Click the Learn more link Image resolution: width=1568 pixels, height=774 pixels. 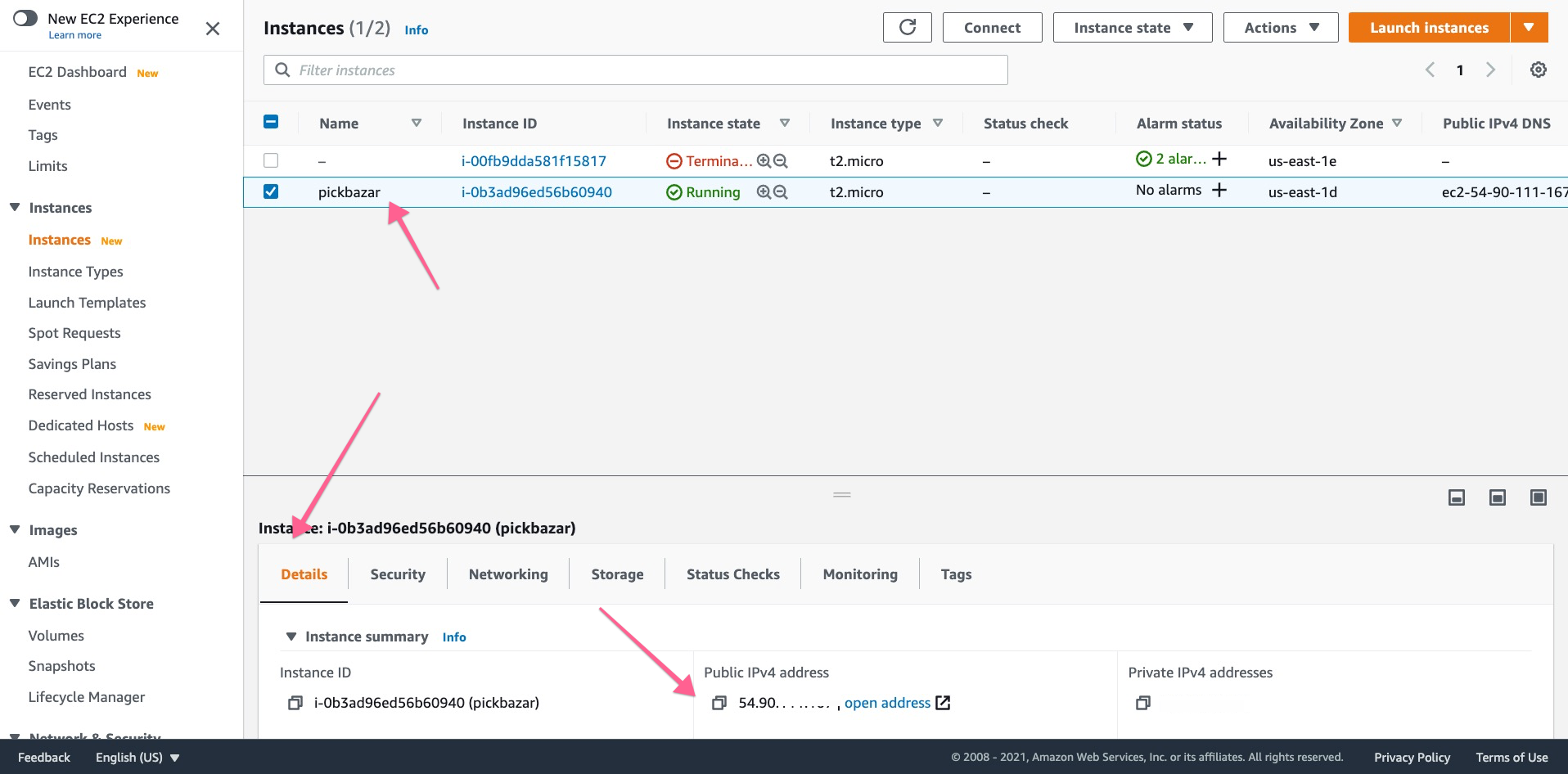(74, 35)
